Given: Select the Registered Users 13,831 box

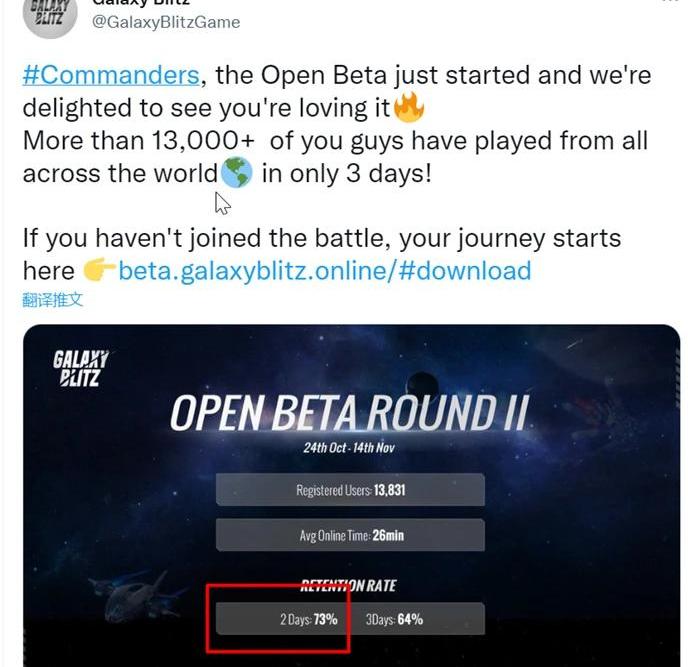Looking at the screenshot, I should pos(350,490).
